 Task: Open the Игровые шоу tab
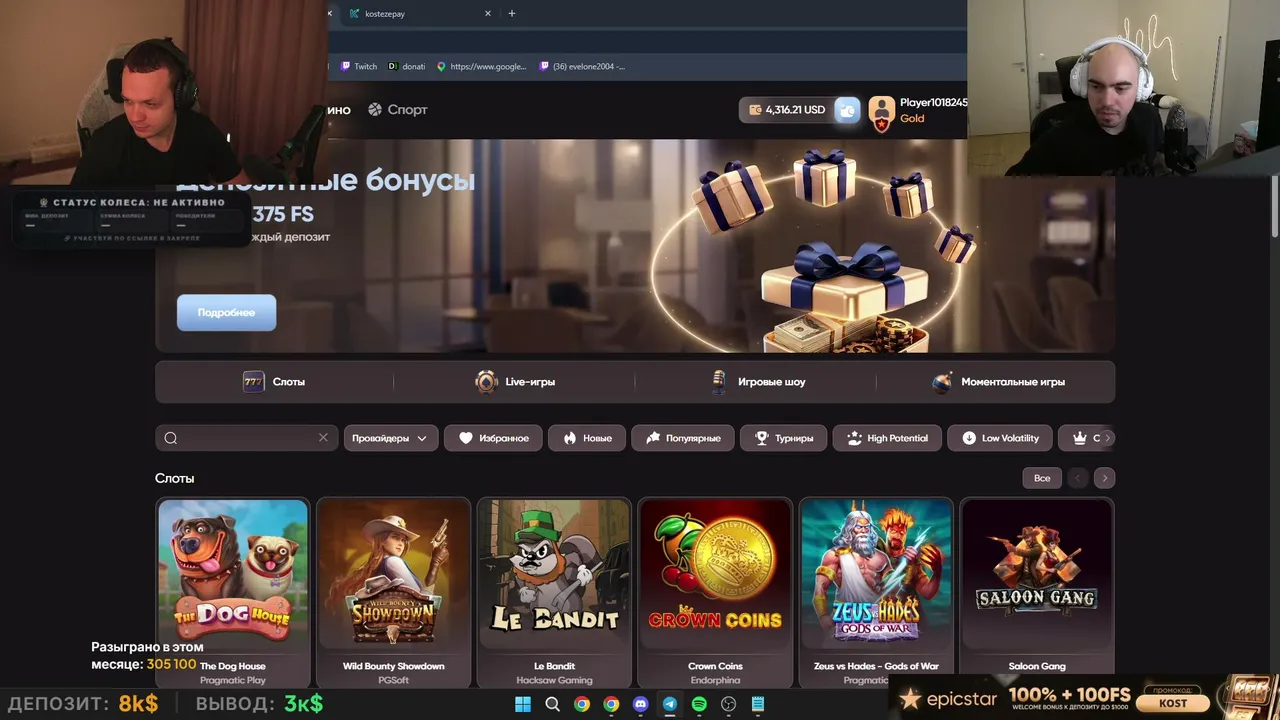(x=756, y=382)
